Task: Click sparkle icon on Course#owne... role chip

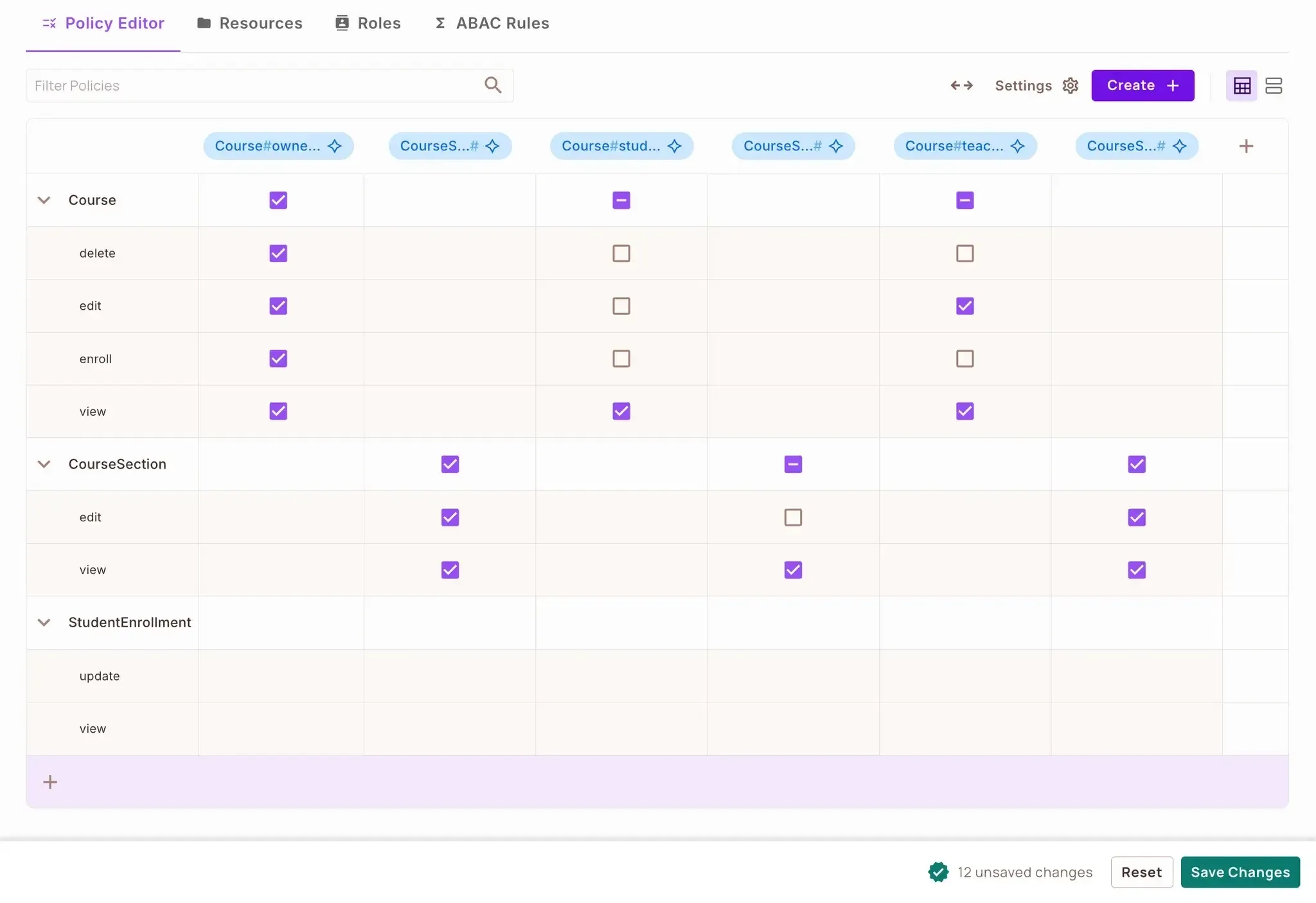Action: click(x=335, y=146)
